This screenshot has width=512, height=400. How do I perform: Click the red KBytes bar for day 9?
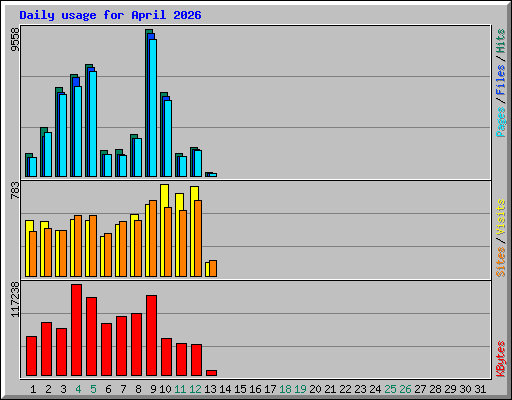pyautogui.click(x=151, y=336)
